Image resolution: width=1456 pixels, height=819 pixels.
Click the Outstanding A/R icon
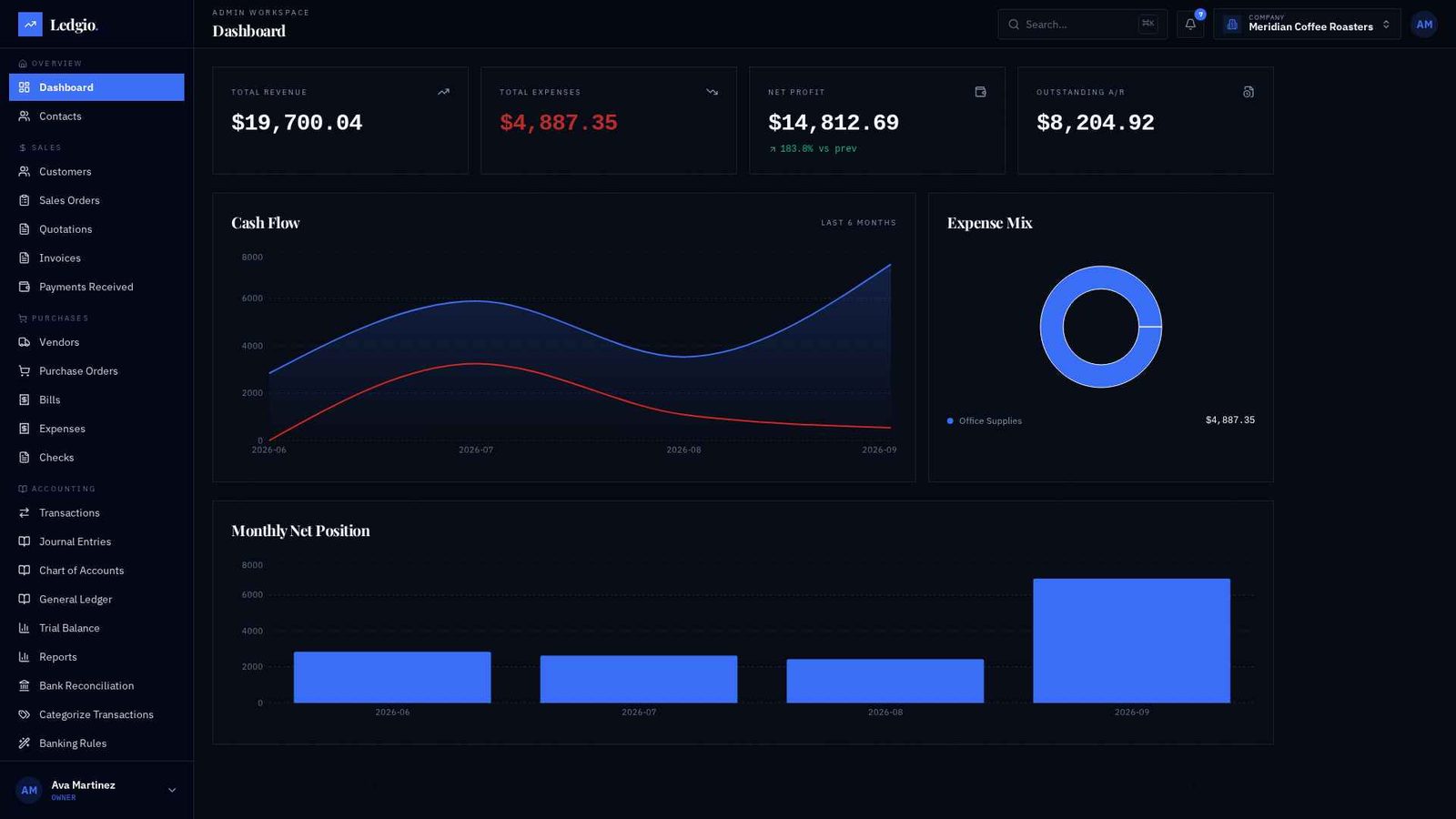[1249, 92]
